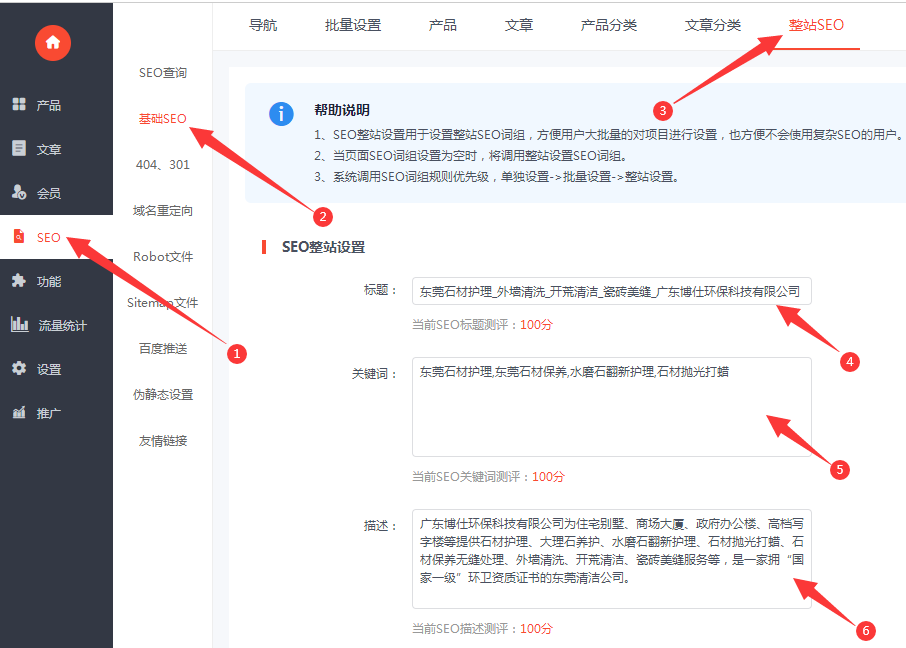Click inside the 关键词 text area
The width and height of the screenshot is (906, 648).
pos(611,407)
